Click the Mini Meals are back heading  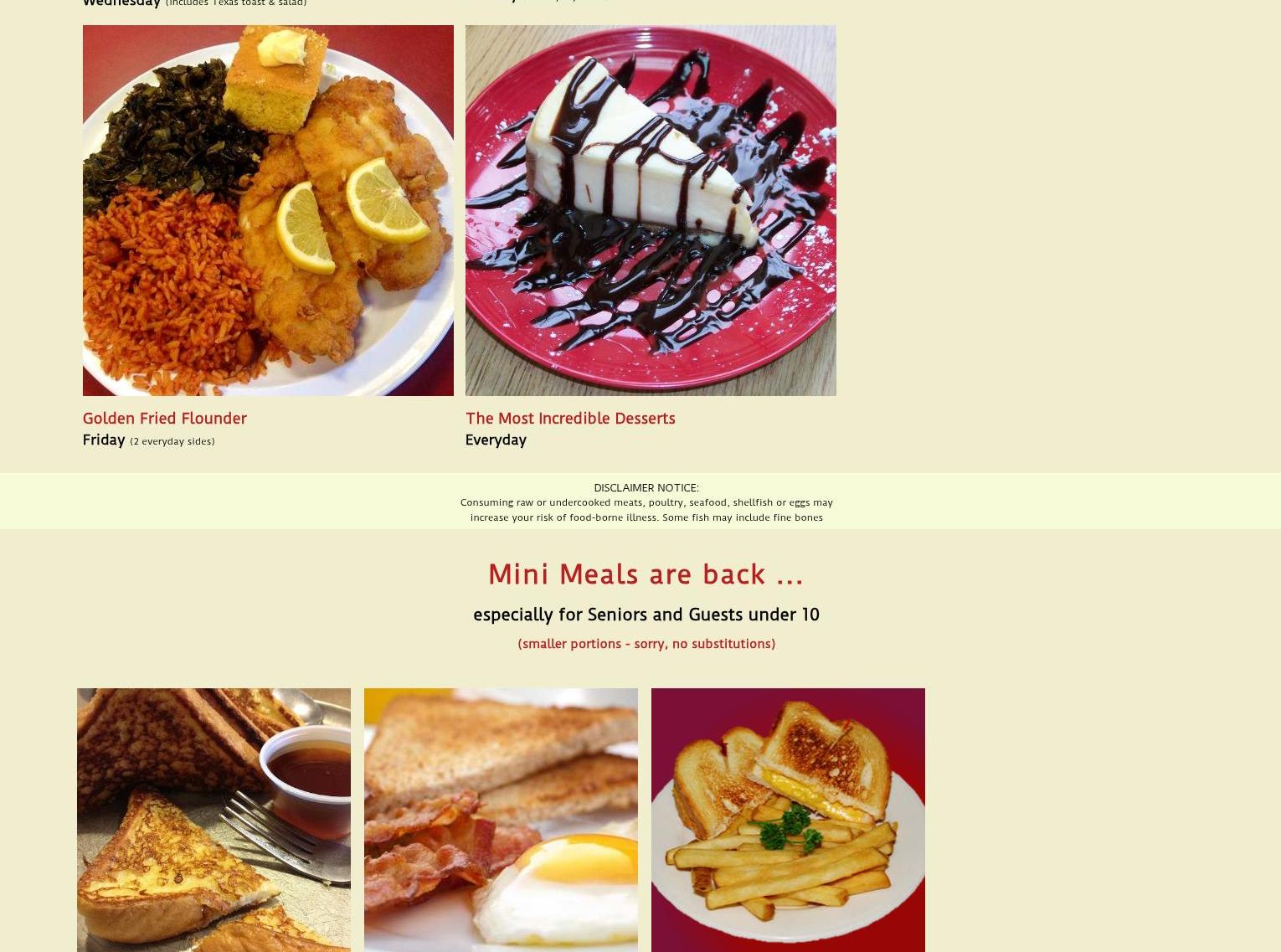pos(646,574)
